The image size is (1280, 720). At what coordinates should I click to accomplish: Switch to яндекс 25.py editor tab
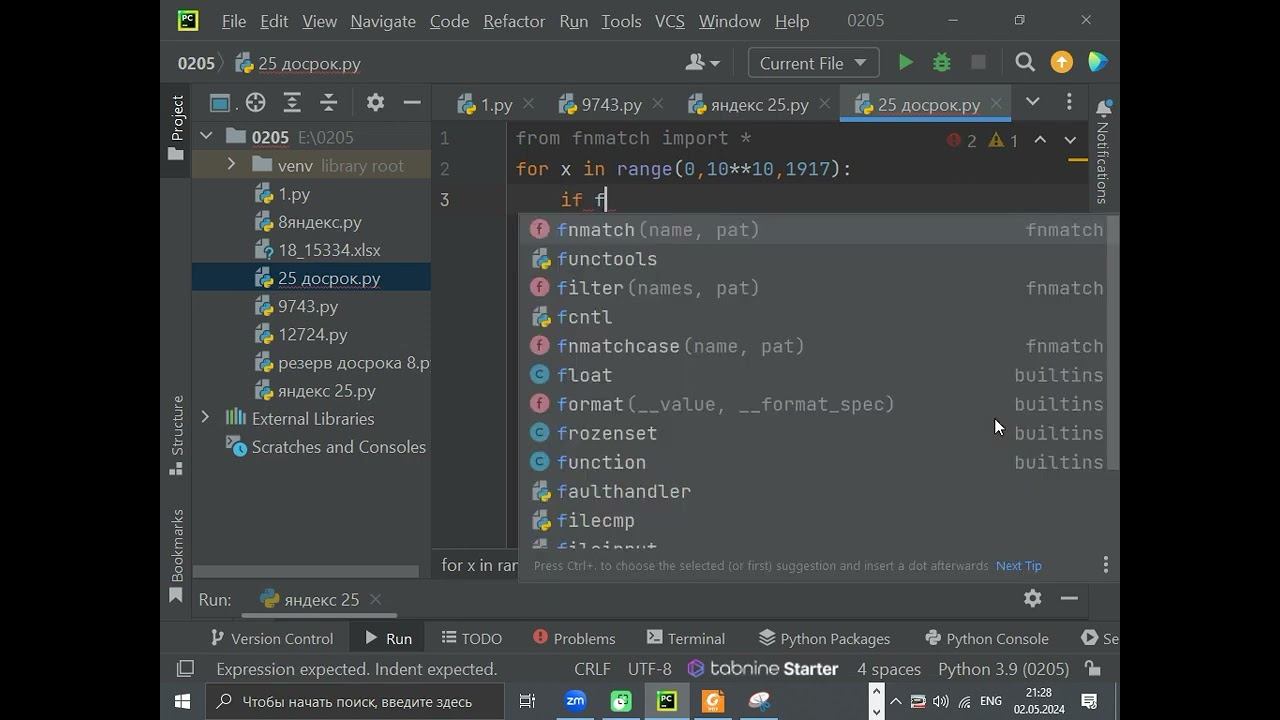[x=758, y=104]
